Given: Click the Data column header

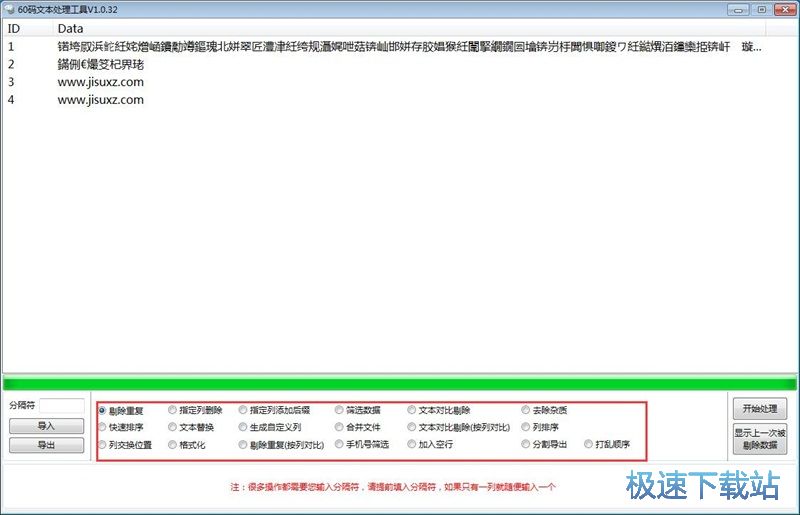Looking at the screenshot, I should click(409, 29).
